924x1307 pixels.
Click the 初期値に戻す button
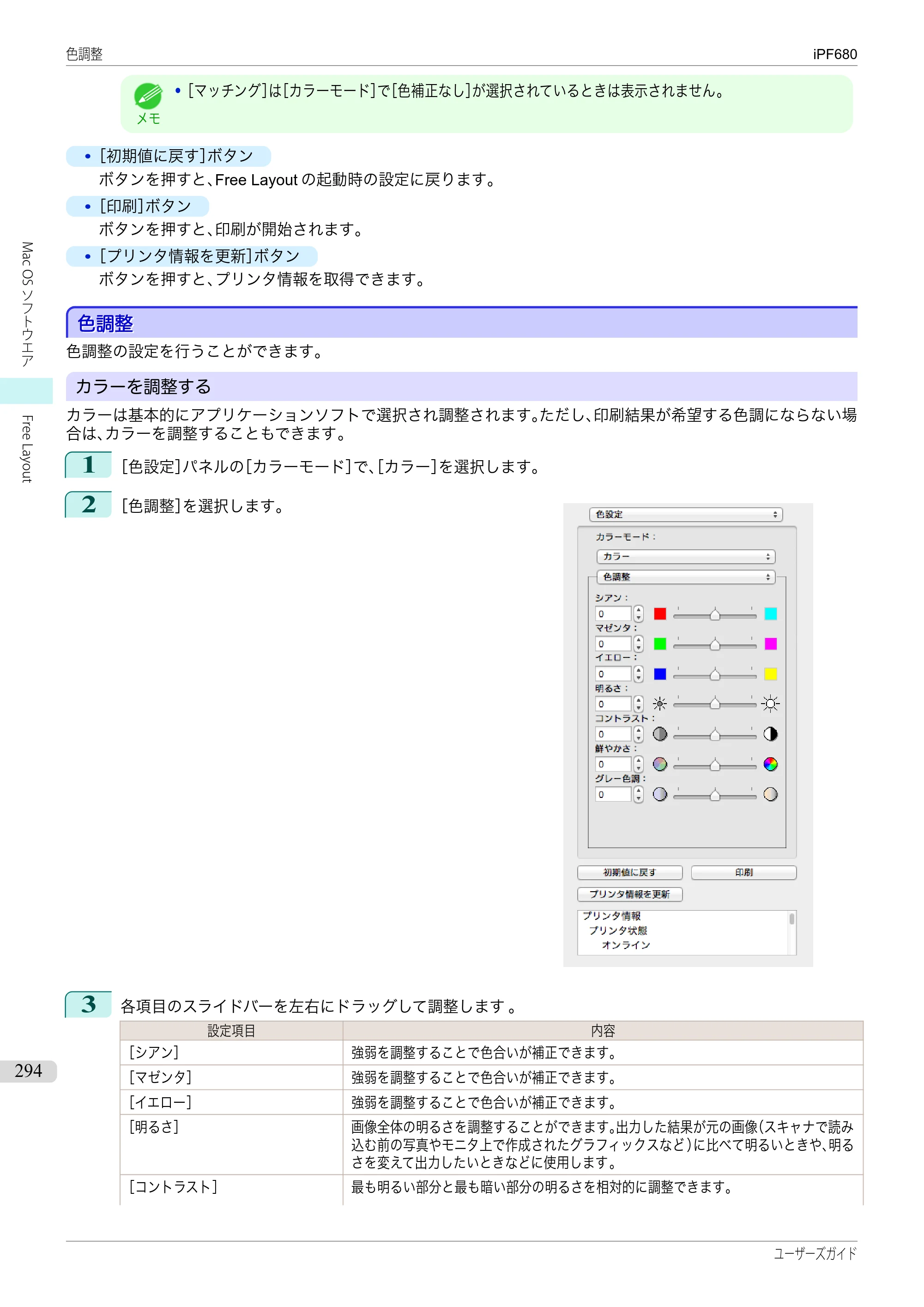630,873
